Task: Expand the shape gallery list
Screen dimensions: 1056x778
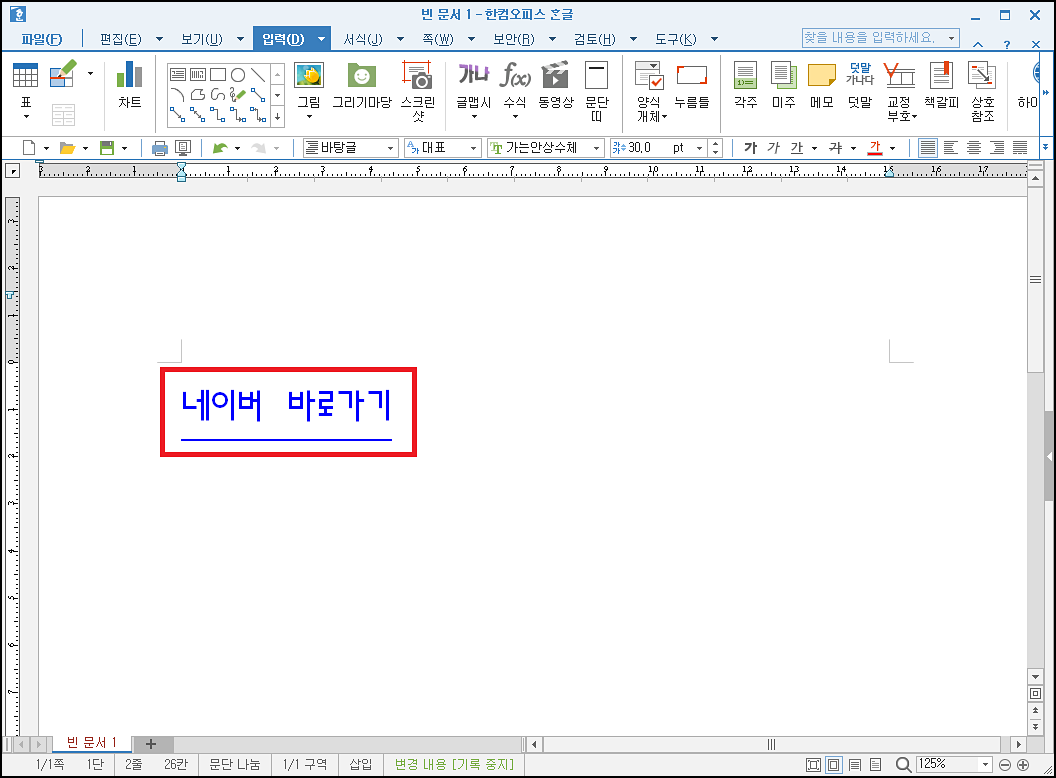Action: [x=277, y=117]
